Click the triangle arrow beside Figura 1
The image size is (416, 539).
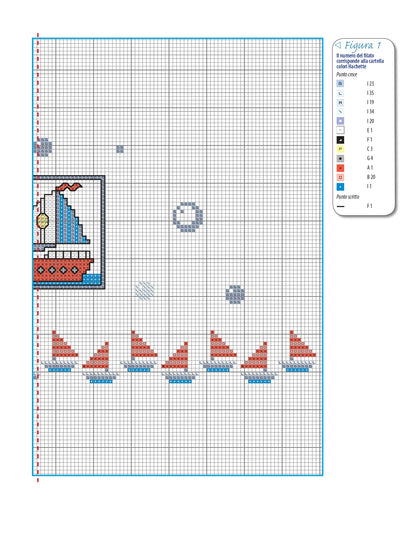(x=338, y=45)
